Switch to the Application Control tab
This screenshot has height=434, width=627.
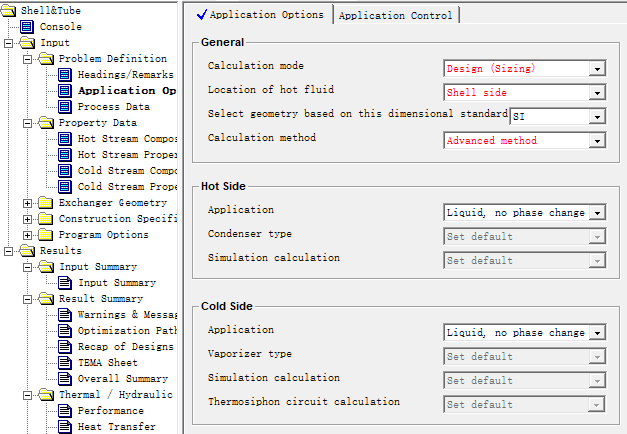tap(396, 15)
